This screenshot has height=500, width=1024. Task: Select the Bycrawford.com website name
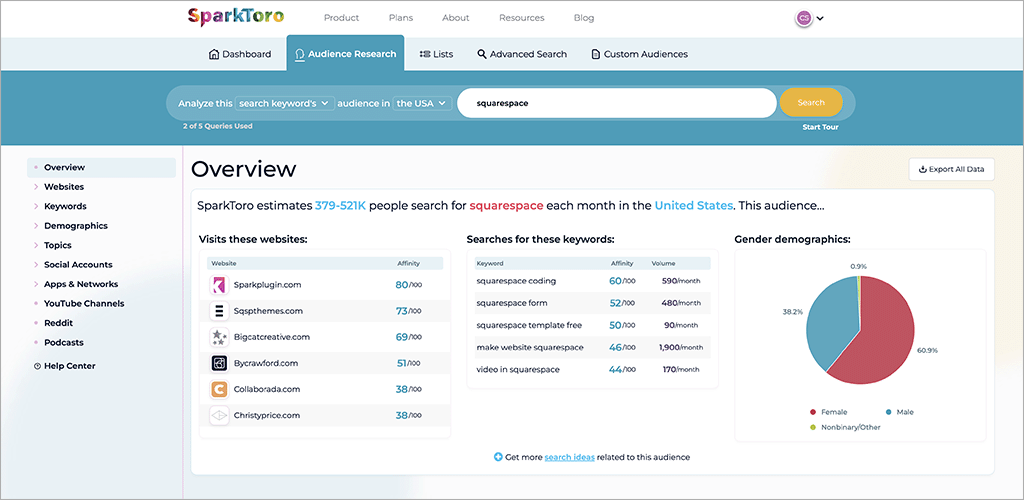265,364
